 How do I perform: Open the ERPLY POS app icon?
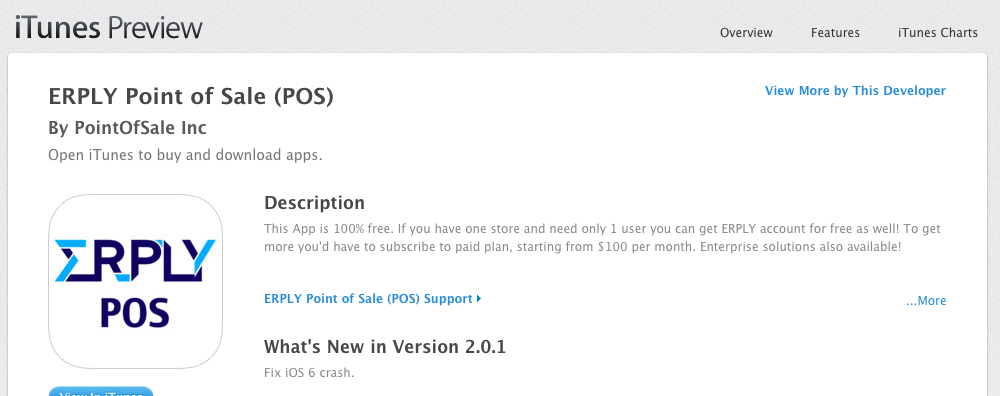coord(135,281)
